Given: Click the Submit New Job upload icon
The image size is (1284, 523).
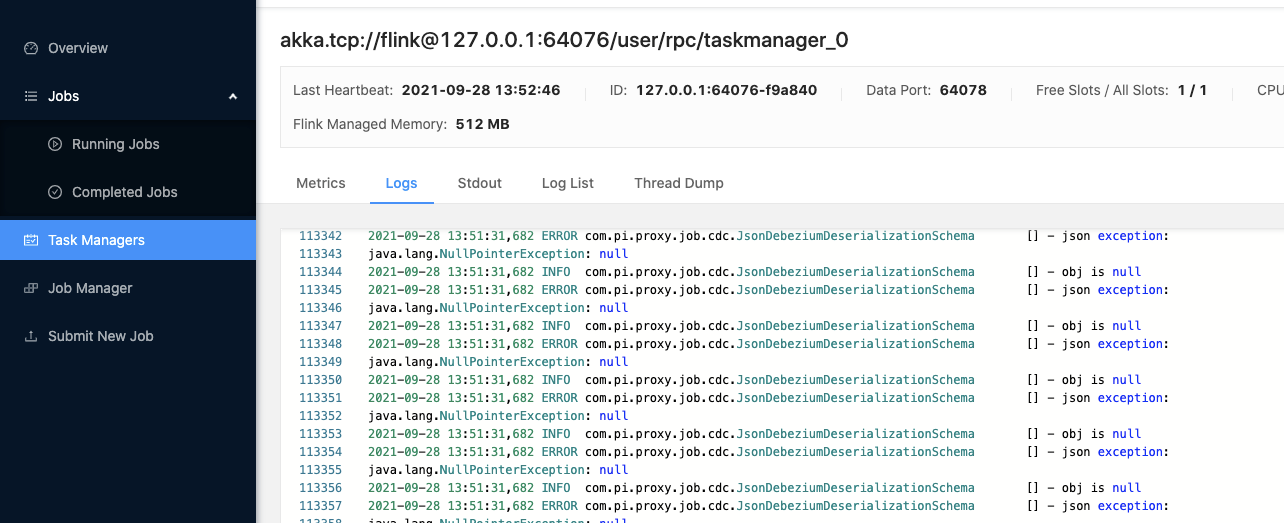Looking at the screenshot, I should (31, 336).
